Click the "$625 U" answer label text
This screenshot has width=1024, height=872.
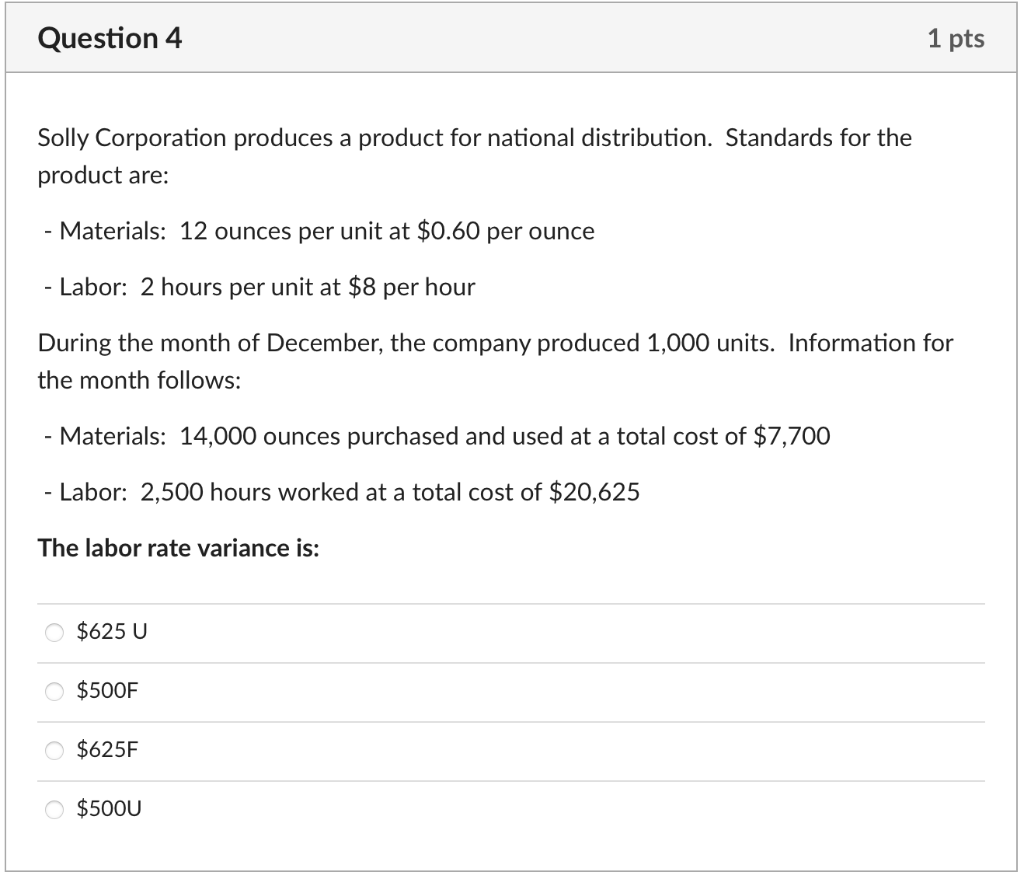(x=112, y=632)
